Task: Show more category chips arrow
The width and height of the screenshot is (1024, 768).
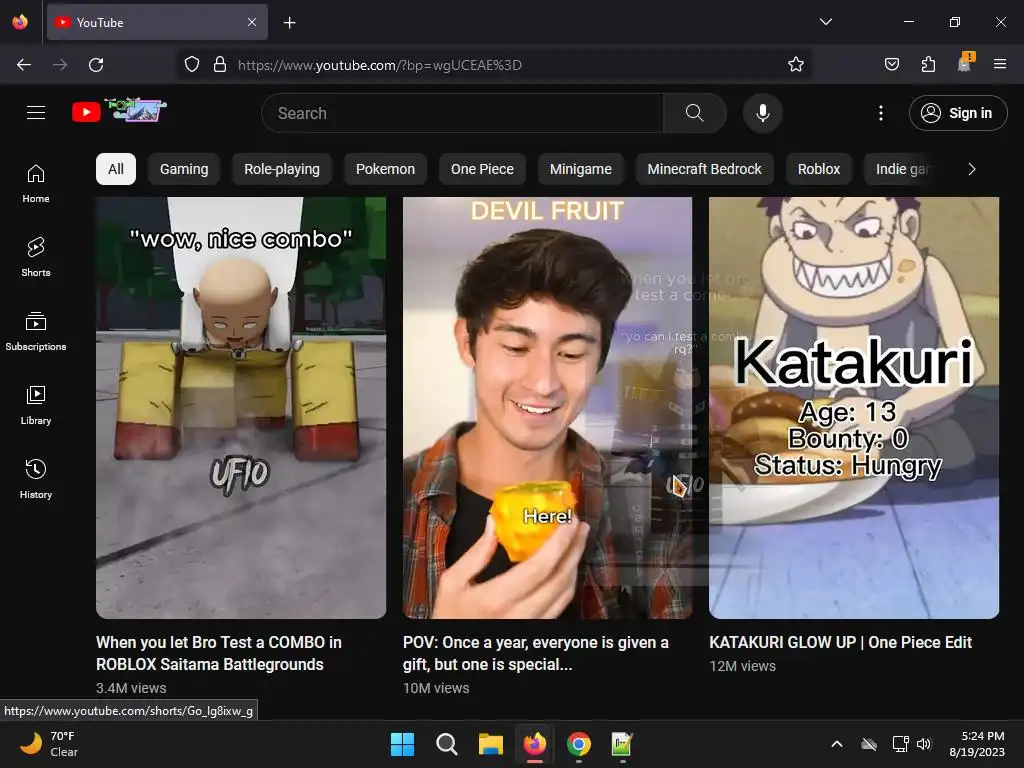Action: 972,169
